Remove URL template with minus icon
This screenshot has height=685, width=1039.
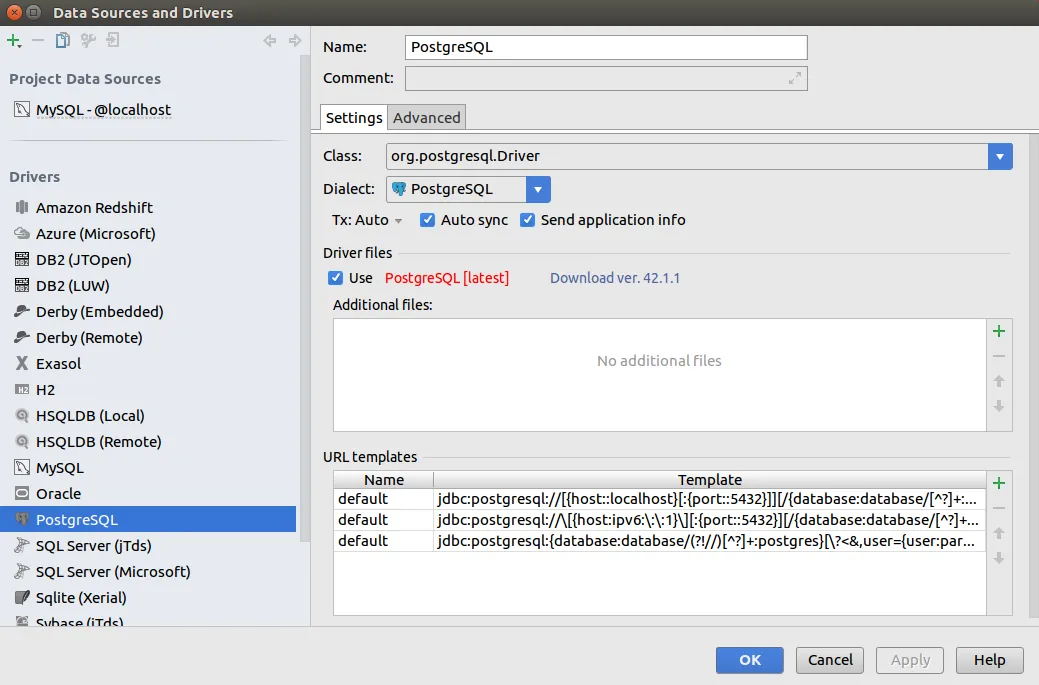click(999, 508)
